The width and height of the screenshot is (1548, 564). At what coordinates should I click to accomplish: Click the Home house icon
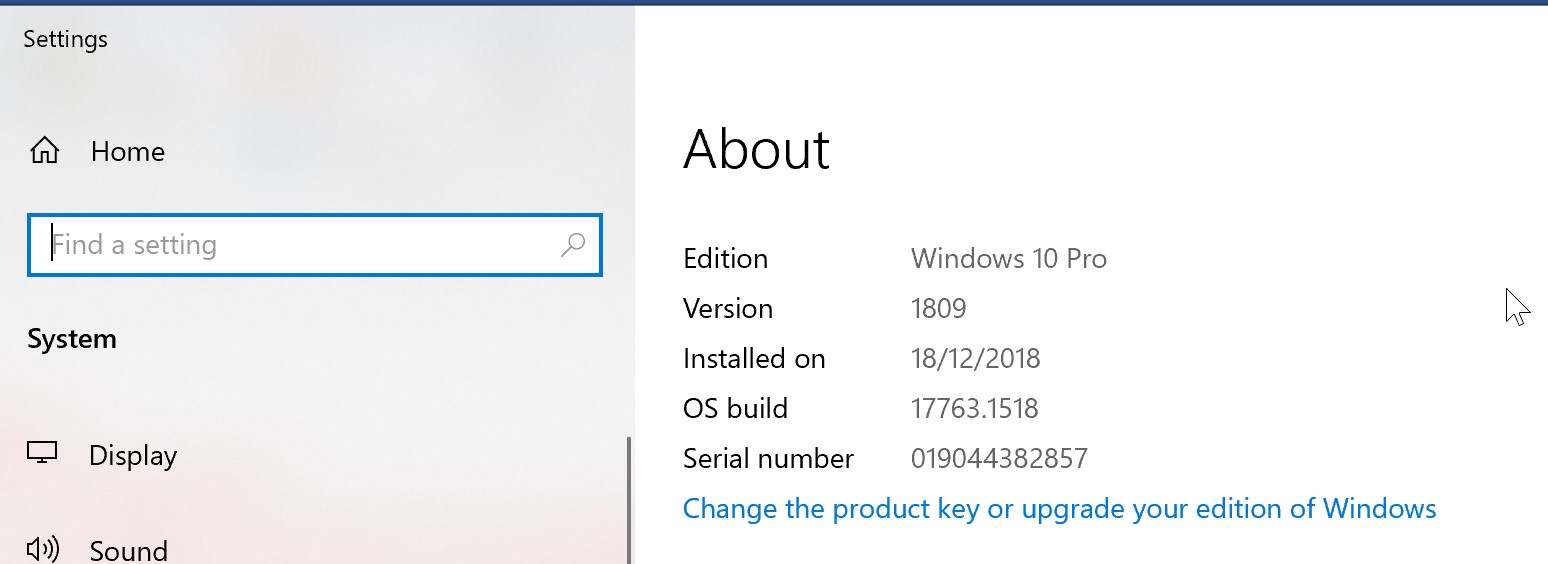point(44,152)
